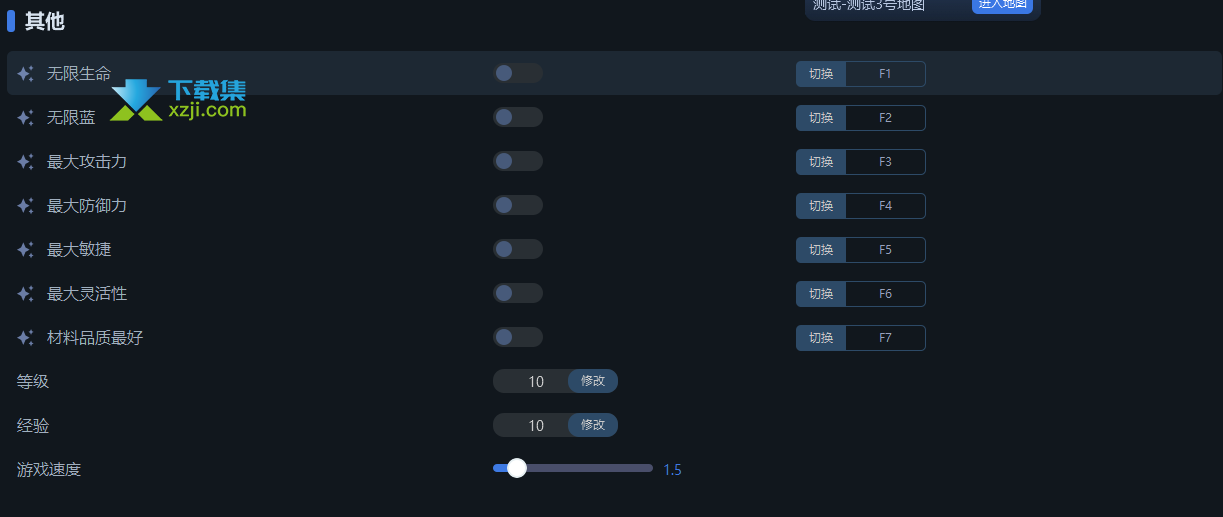1223x517 pixels.
Task: Click the 游戏速度 slider handle
Action: click(517, 468)
